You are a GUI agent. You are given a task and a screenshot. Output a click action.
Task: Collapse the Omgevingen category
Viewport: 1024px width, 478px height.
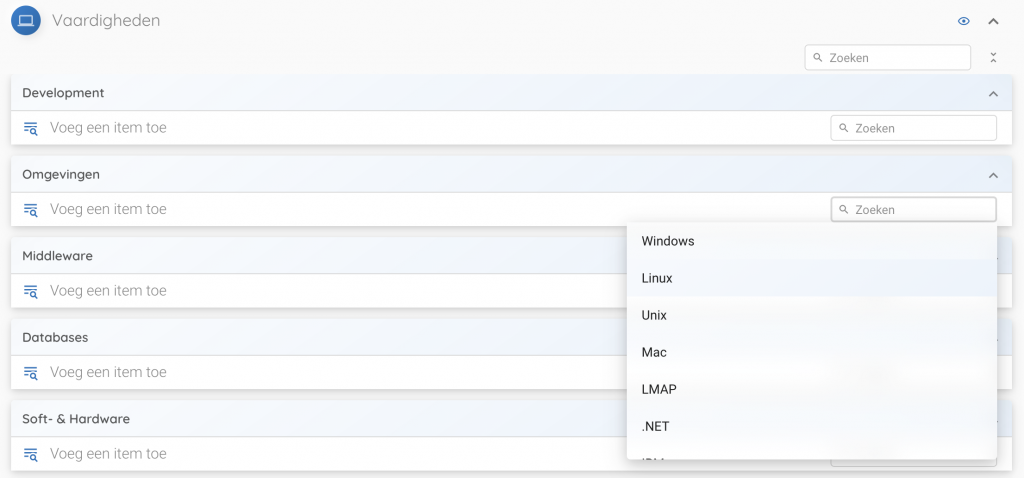(x=993, y=175)
